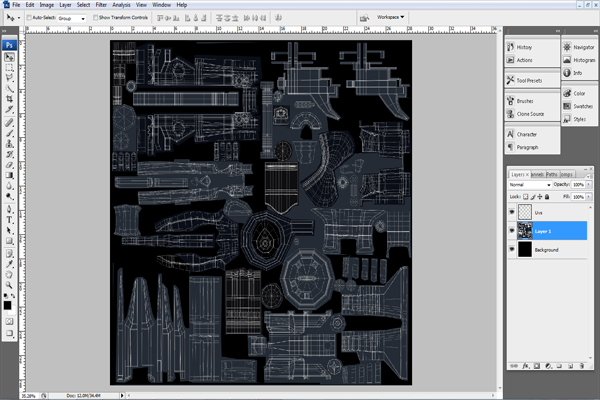Select the Shape tool
The image size is (600, 400).
click(x=10, y=241)
